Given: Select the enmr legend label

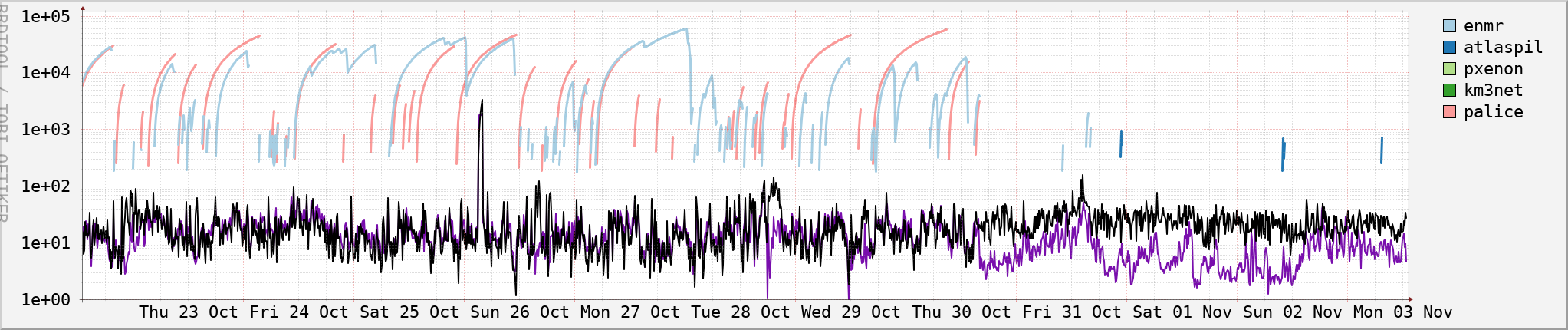Looking at the screenshot, I should coord(1483,26).
